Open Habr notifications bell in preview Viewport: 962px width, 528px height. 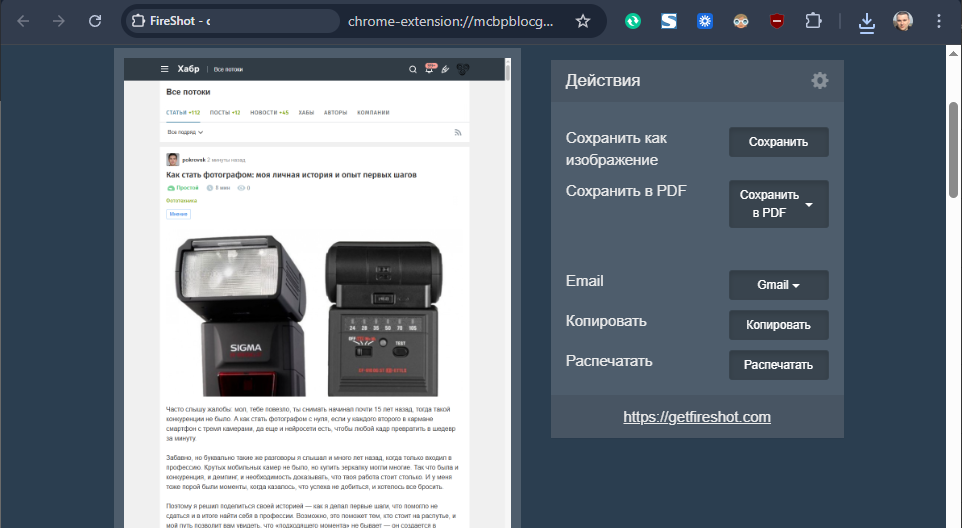pos(429,69)
